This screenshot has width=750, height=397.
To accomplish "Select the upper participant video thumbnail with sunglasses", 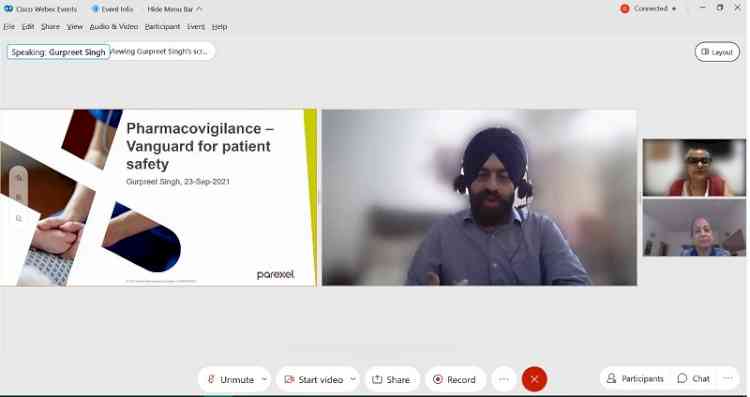I will click(x=694, y=167).
